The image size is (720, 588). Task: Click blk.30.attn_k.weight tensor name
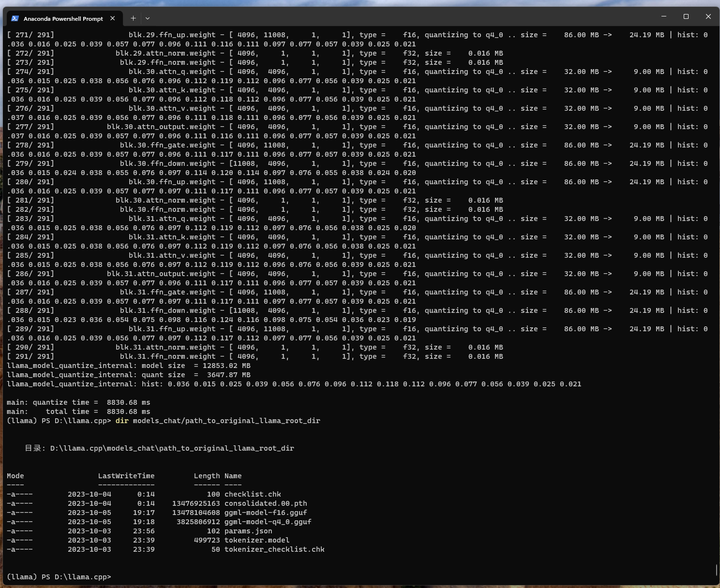click(x=172, y=90)
